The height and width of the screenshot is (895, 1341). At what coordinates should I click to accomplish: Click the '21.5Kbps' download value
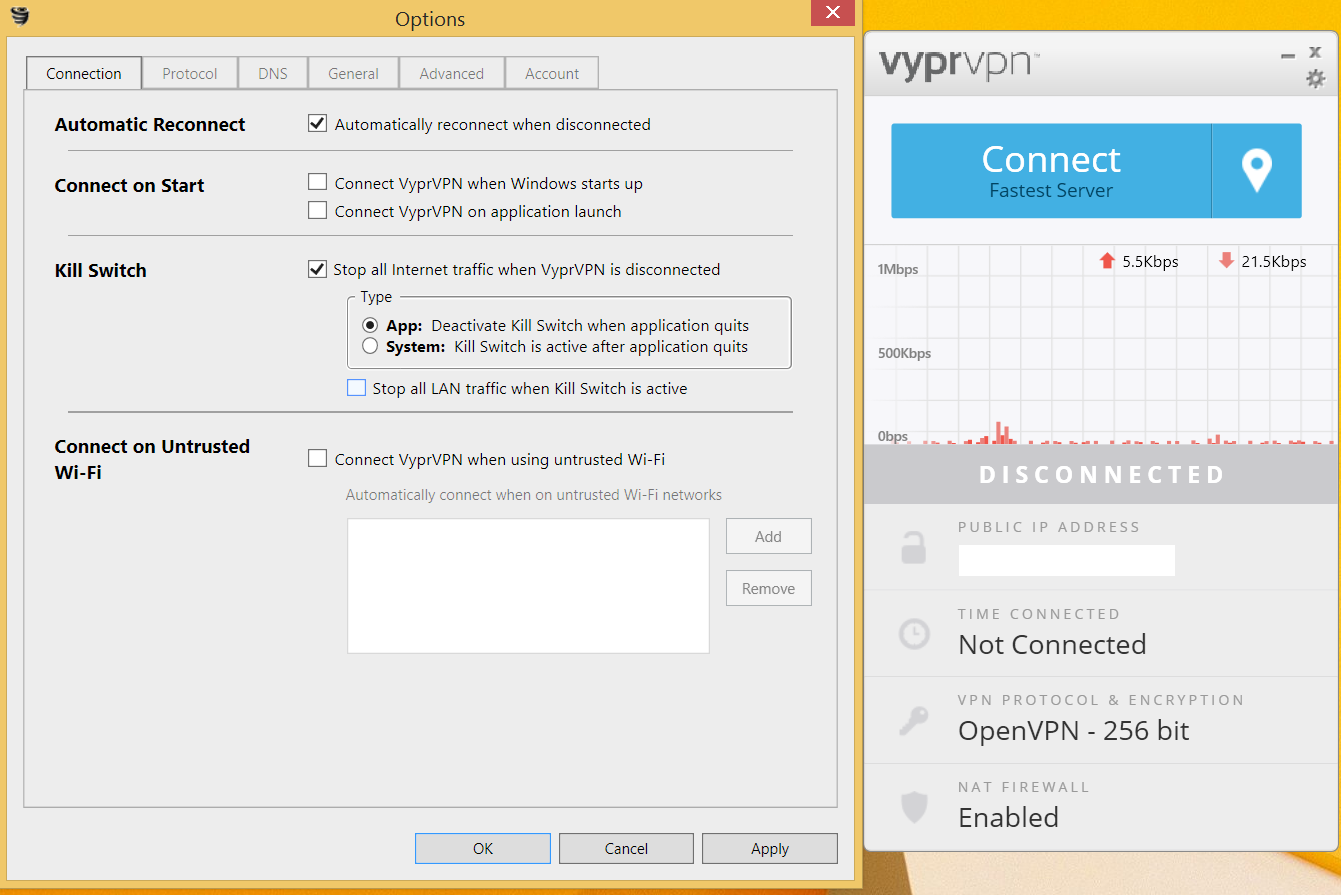click(1274, 262)
